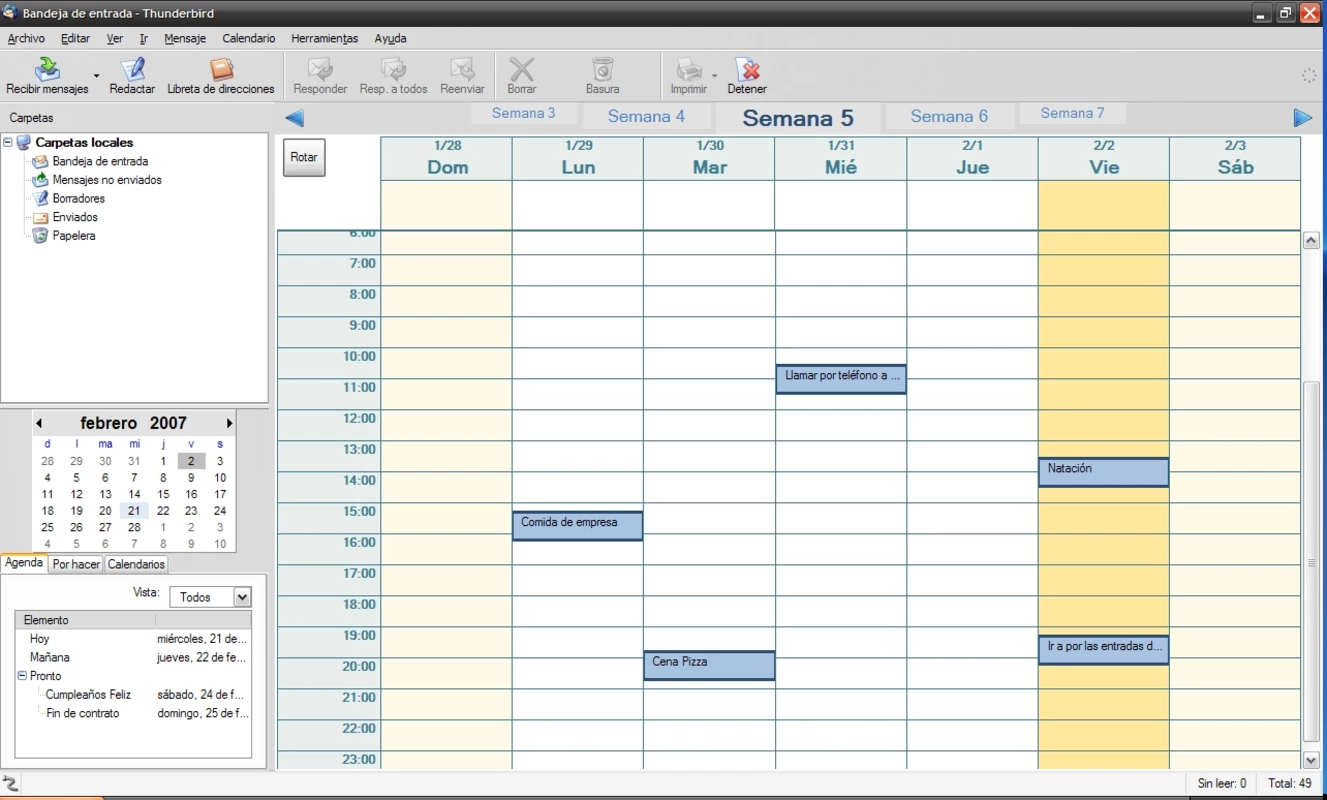Switch to the Por hacer tab
This screenshot has height=800, width=1327.
(x=76, y=564)
